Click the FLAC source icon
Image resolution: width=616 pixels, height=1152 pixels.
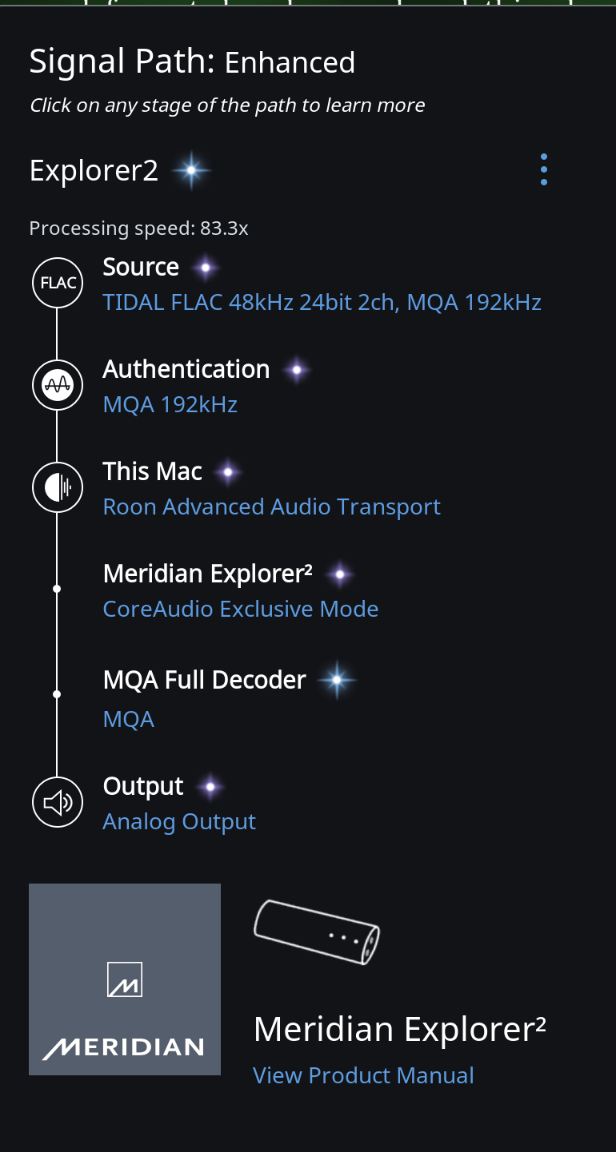pos(57,283)
